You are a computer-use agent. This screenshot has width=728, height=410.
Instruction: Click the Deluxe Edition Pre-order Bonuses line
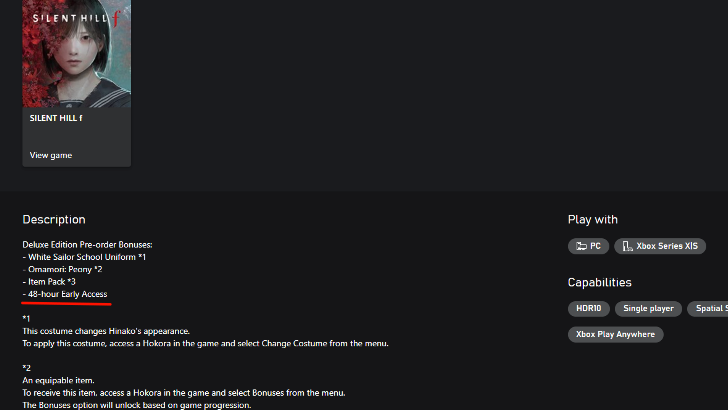pyautogui.click(x=87, y=244)
